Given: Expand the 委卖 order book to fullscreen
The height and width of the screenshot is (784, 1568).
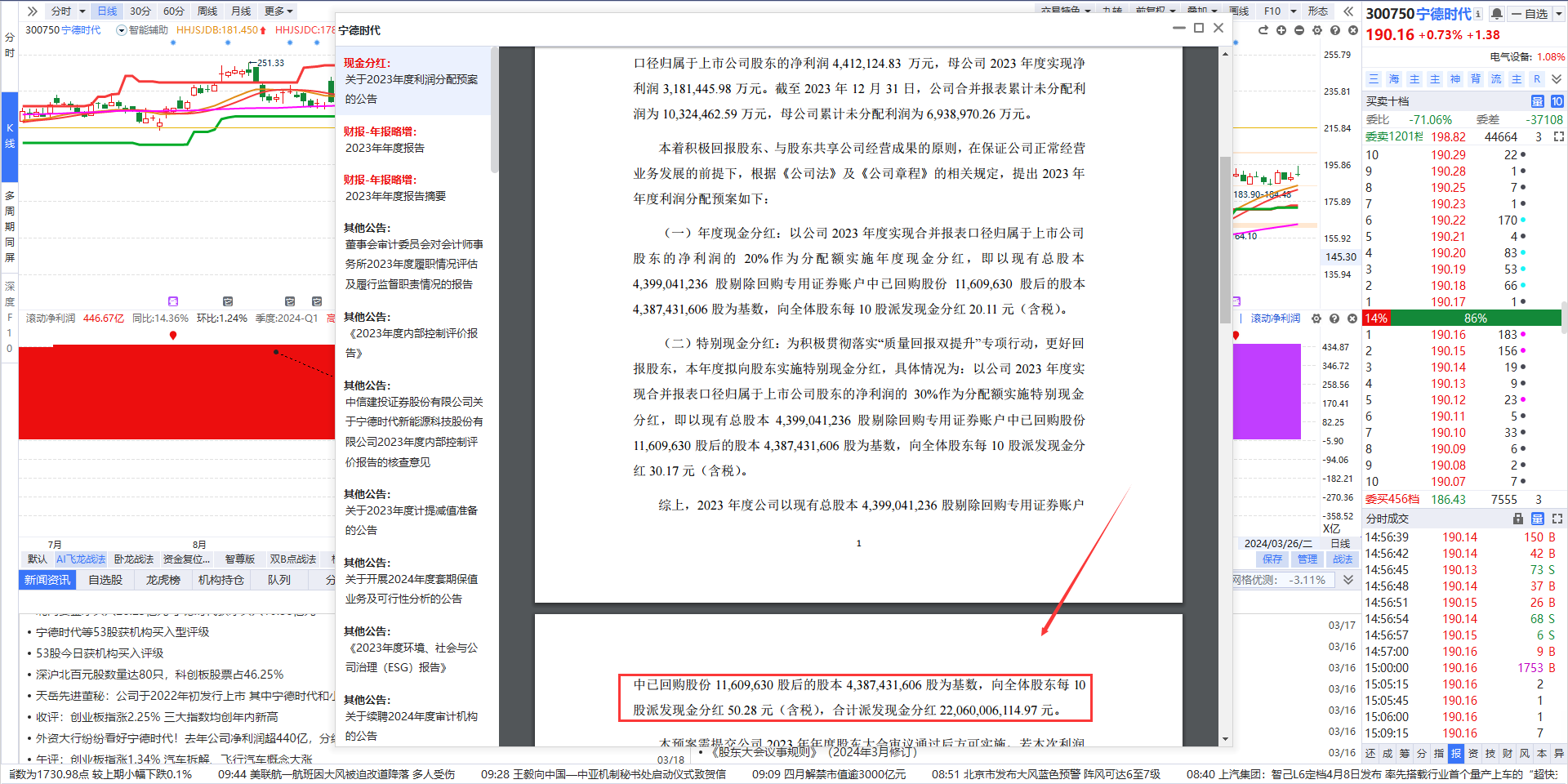Looking at the screenshot, I should pyautogui.click(x=1558, y=136).
